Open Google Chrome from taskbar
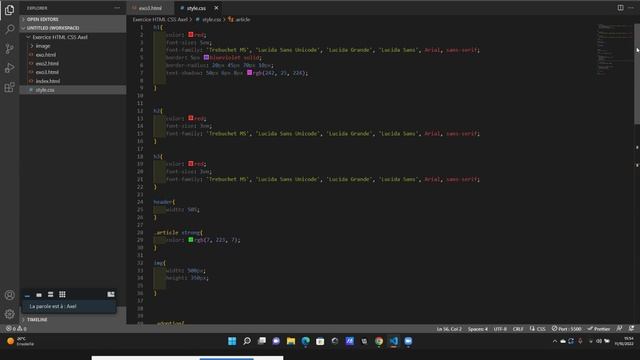This screenshot has width=640, height=360. tap(379, 341)
